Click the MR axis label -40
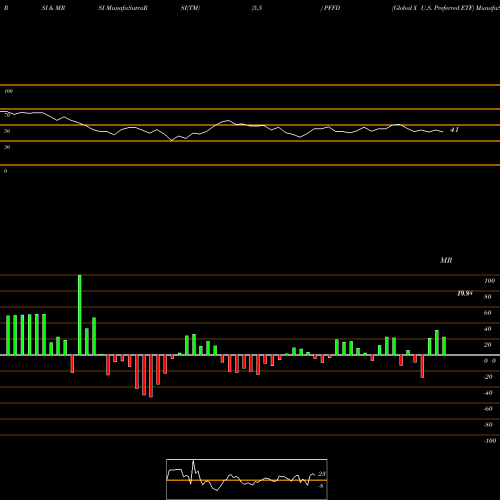 488,393
